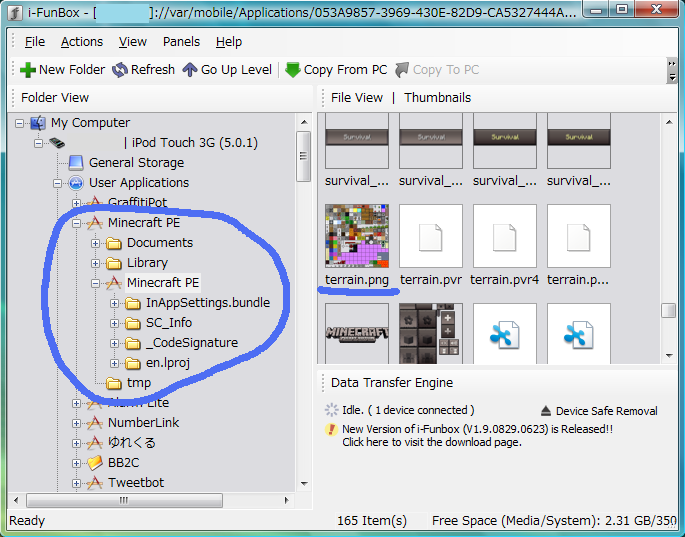
Task: Click the SC_Info folder icon
Action: (132, 323)
